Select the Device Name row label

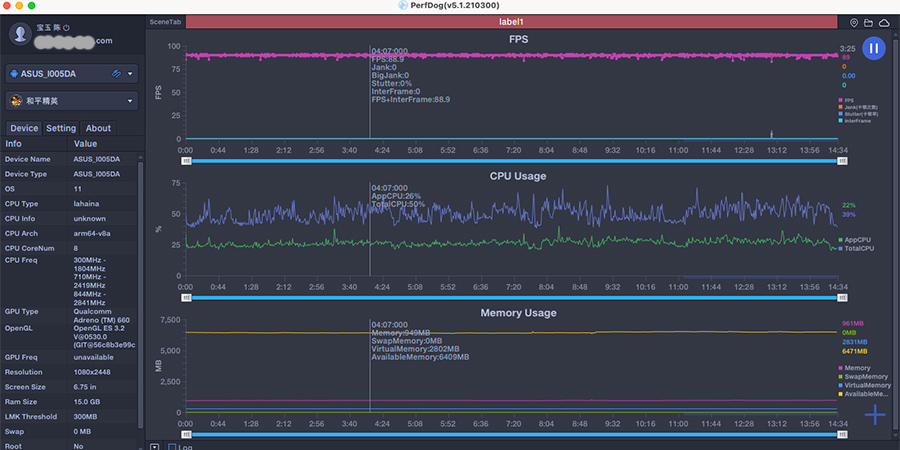tap(28, 159)
